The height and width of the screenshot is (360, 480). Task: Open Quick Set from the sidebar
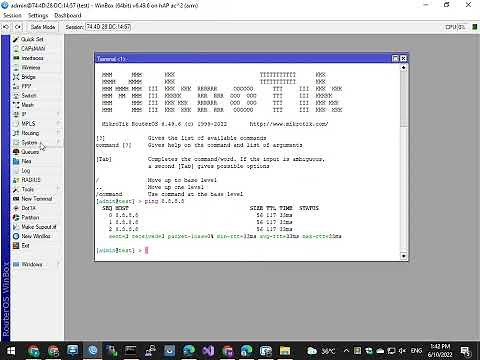32,39
